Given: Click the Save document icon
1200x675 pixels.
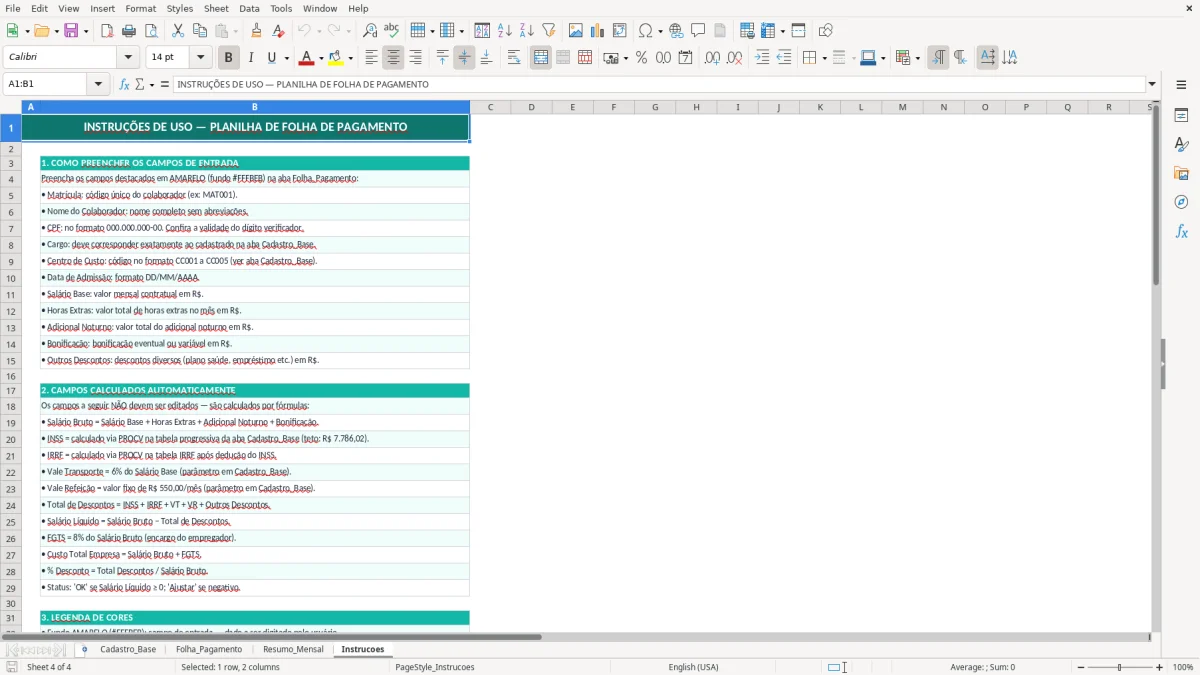Looking at the screenshot, I should click(x=71, y=31).
